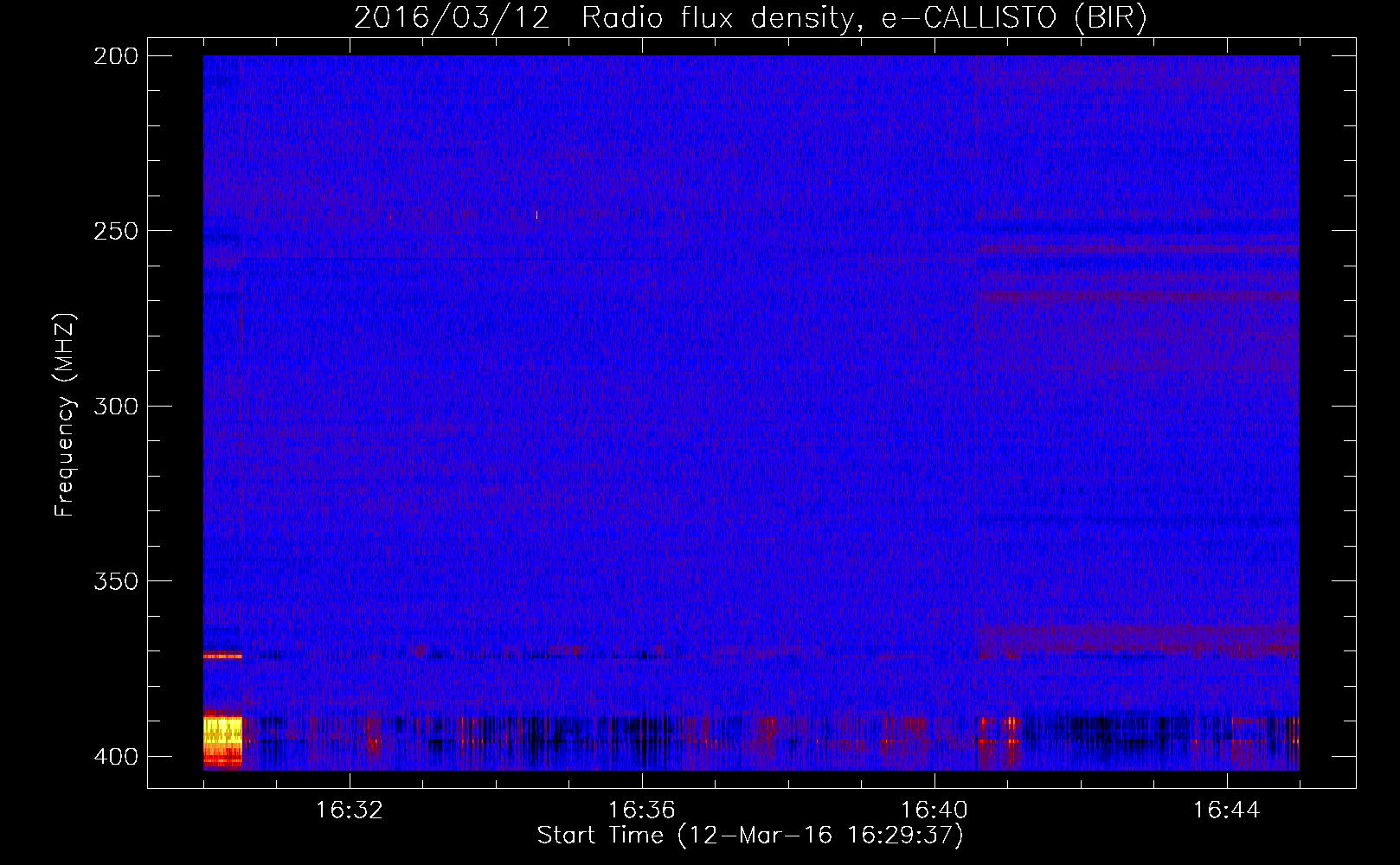Viewport: 1400px width, 865px height.
Task: Click the 'Frequency (MHZ)' axis label
Action: click(x=65, y=415)
